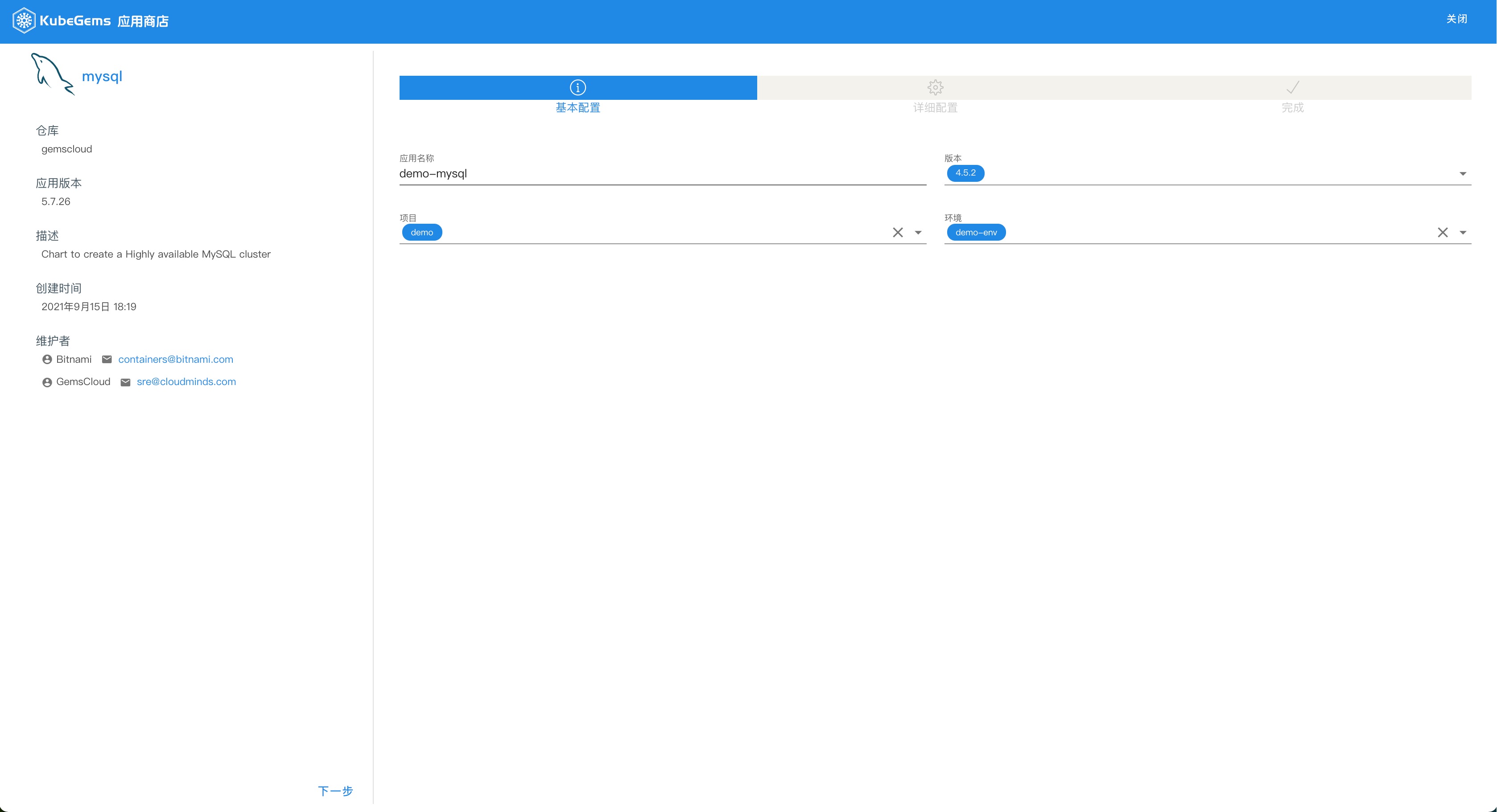Clear the 环境 selection with the X icon
This screenshot has height=812, width=1497.
click(x=1443, y=232)
